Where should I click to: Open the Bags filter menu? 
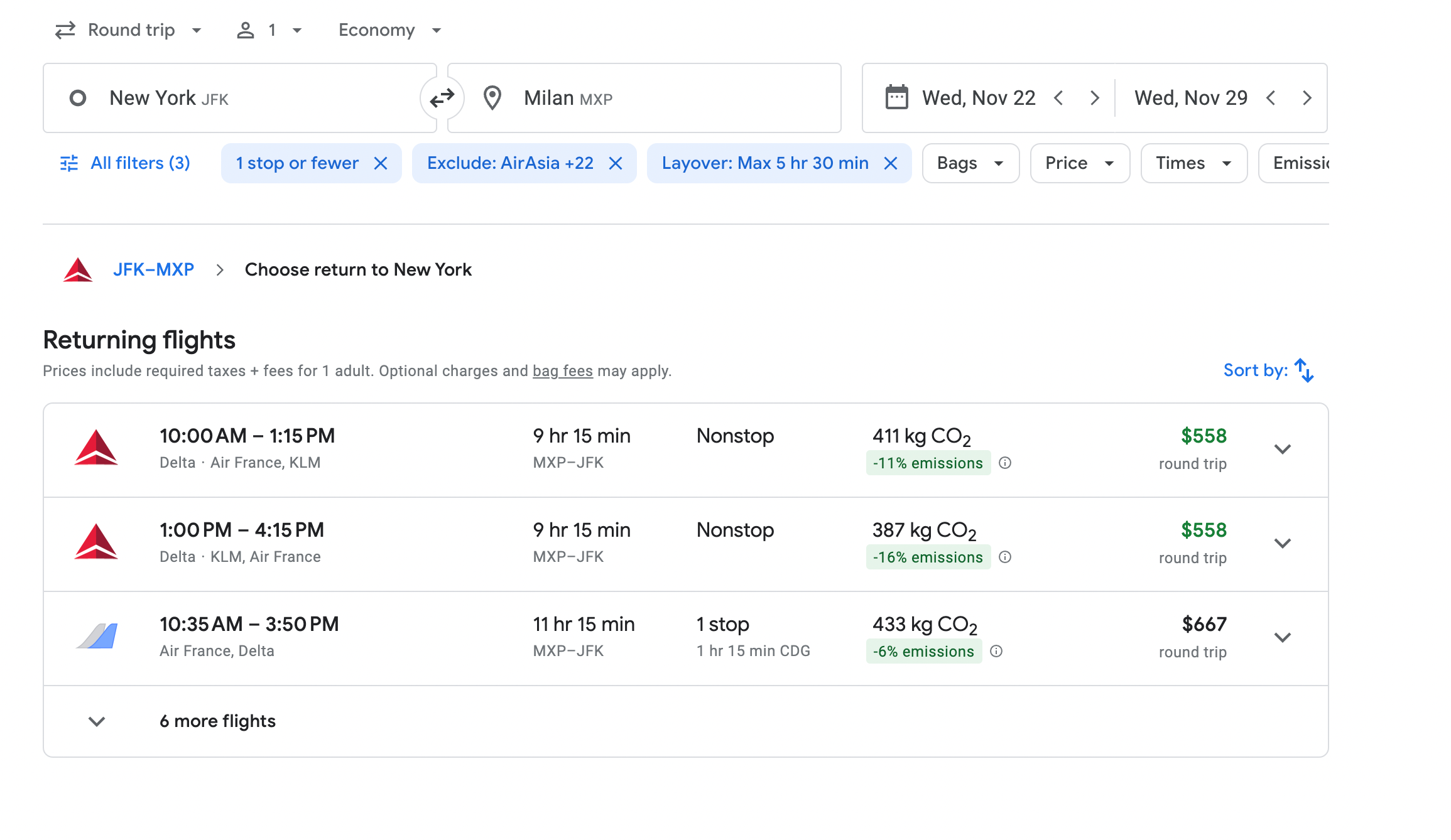(970, 163)
